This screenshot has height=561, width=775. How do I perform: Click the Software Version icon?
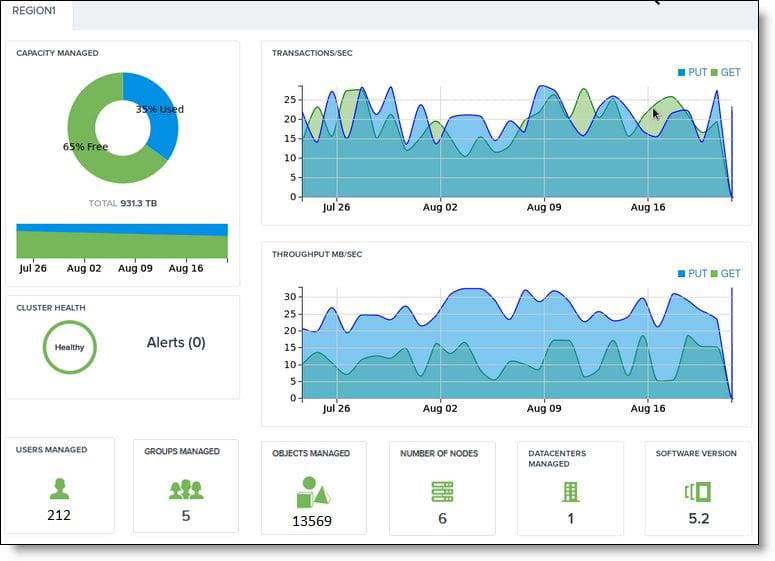(x=698, y=492)
